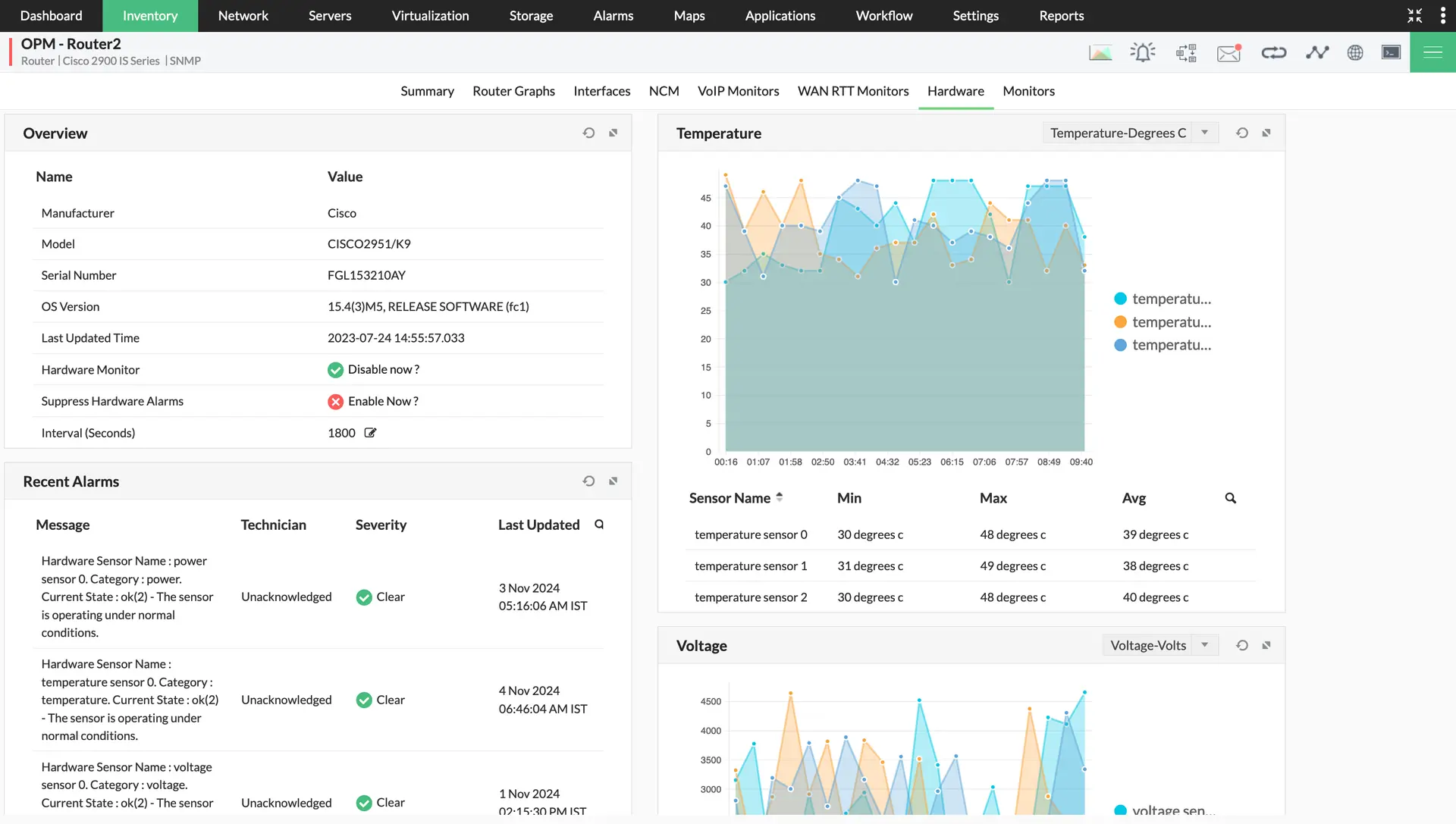Image resolution: width=1456 pixels, height=824 pixels.
Task: Open the Temperature-Degrees C dropdown
Action: click(x=1129, y=133)
